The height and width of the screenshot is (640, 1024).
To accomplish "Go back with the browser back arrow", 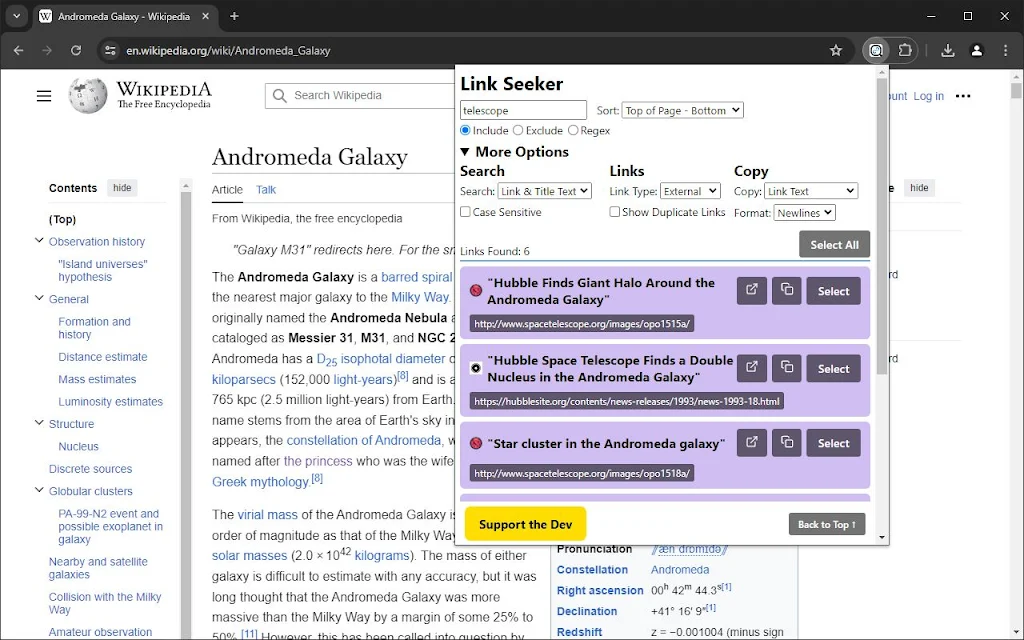I will pos(18,50).
